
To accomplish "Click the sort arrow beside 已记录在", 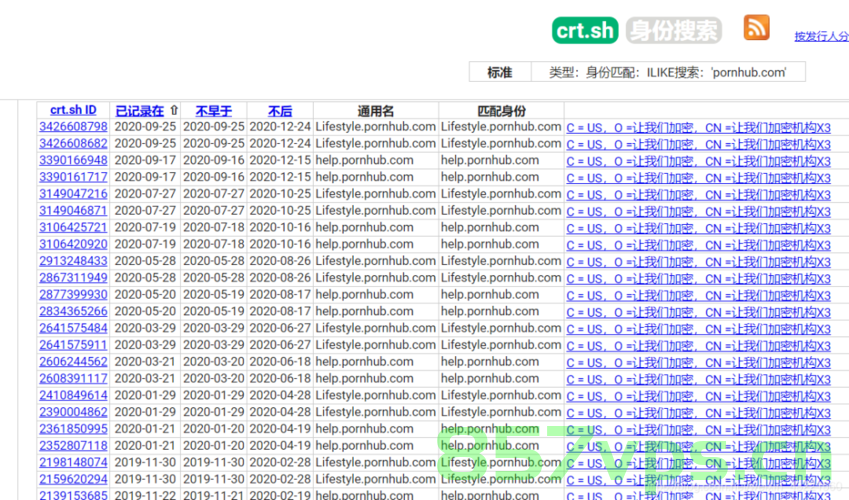I will 174,110.
